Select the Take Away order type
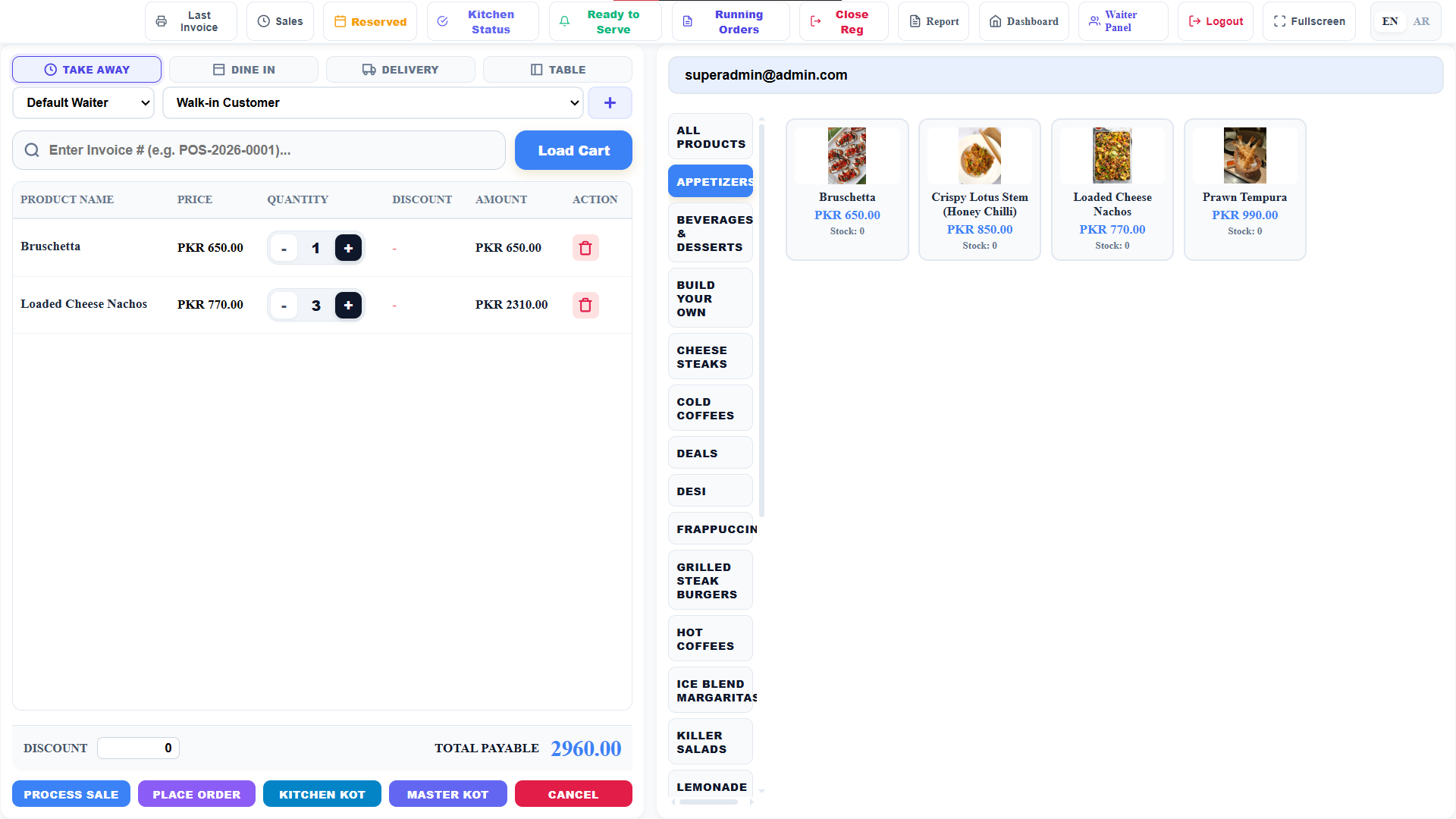 pyautogui.click(x=86, y=69)
